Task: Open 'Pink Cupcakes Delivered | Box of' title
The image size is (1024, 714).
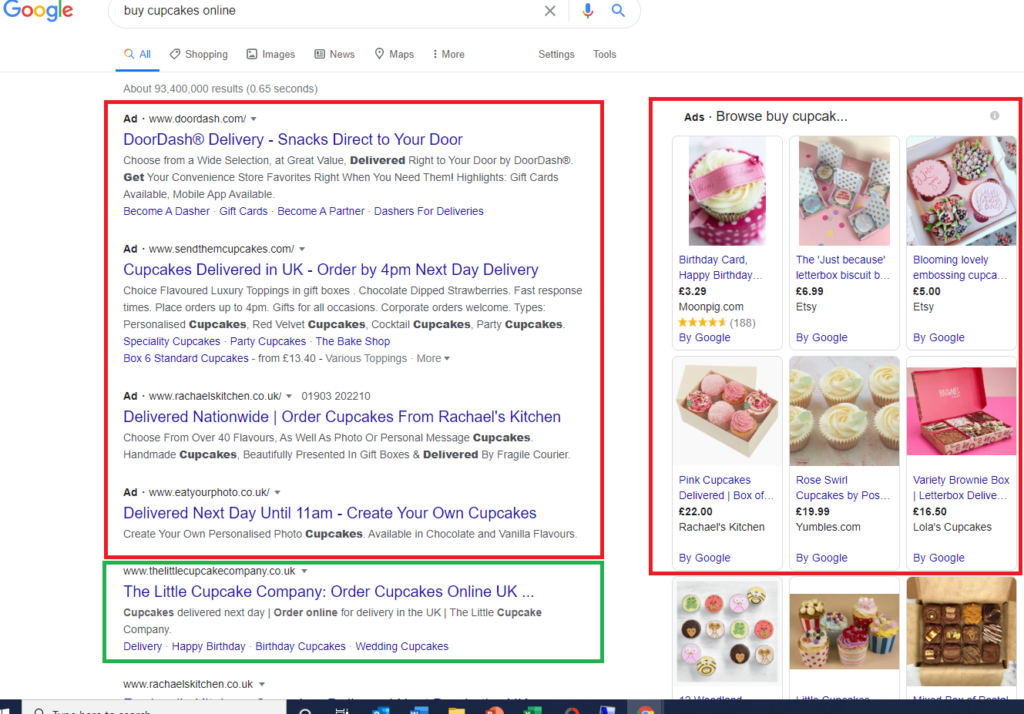Action: [726, 487]
